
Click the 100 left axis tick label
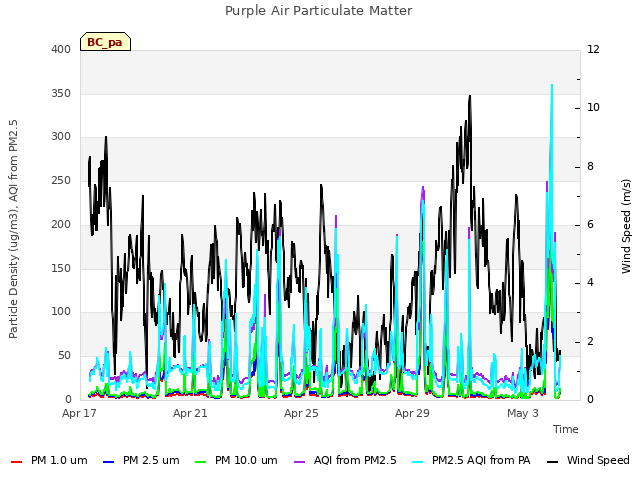click(x=61, y=312)
